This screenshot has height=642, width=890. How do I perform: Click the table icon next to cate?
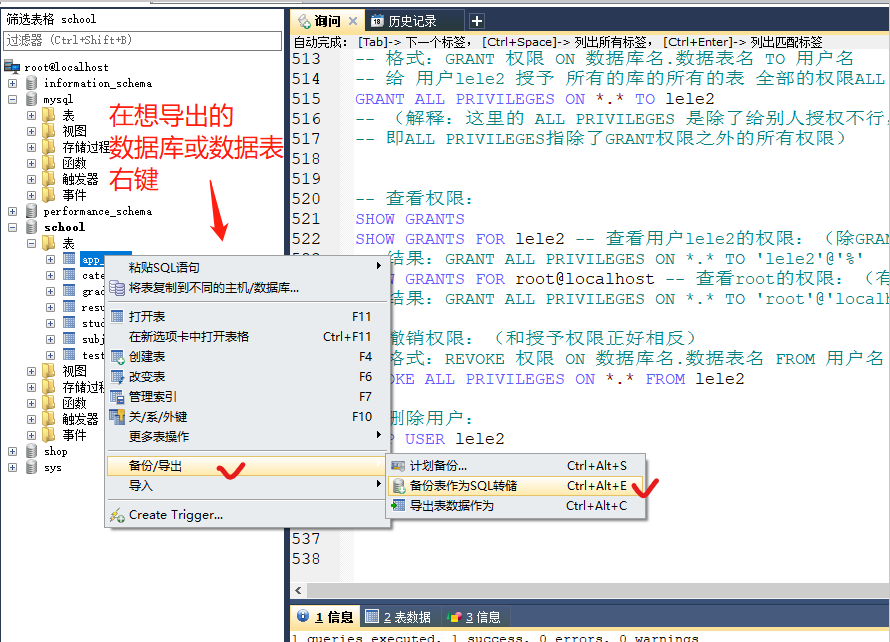click(69, 275)
